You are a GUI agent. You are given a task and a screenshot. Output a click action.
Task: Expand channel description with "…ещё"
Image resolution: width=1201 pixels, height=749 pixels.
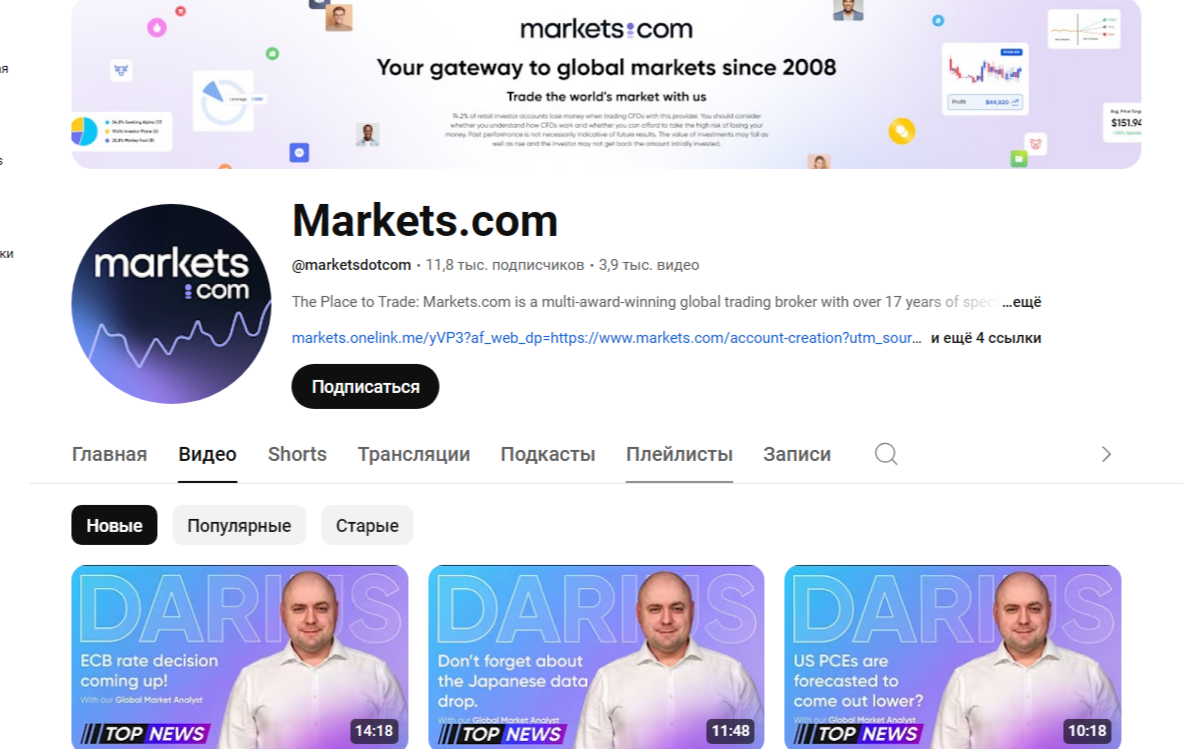(1021, 302)
